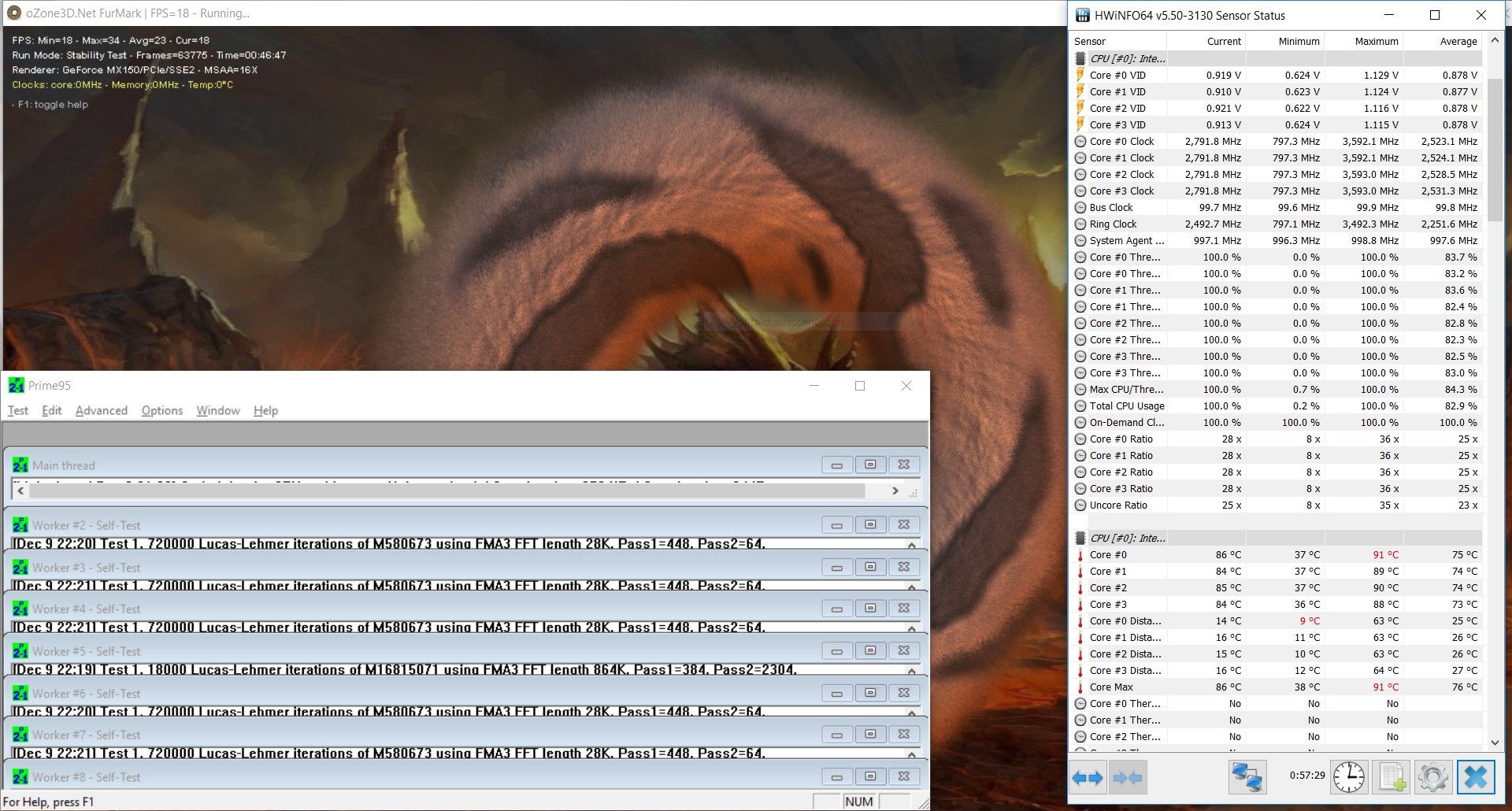1512x811 pixels.
Task: Open the Test menu in Prime95
Action: pos(18,410)
